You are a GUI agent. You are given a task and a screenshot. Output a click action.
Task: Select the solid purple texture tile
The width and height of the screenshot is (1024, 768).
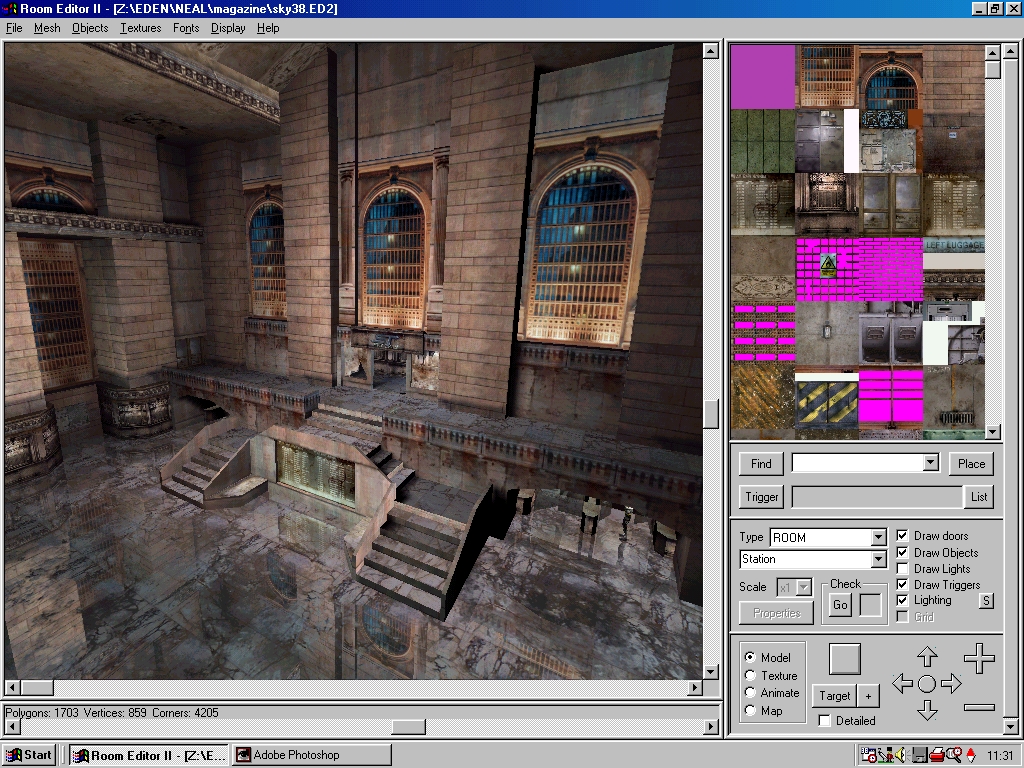coord(763,76)
